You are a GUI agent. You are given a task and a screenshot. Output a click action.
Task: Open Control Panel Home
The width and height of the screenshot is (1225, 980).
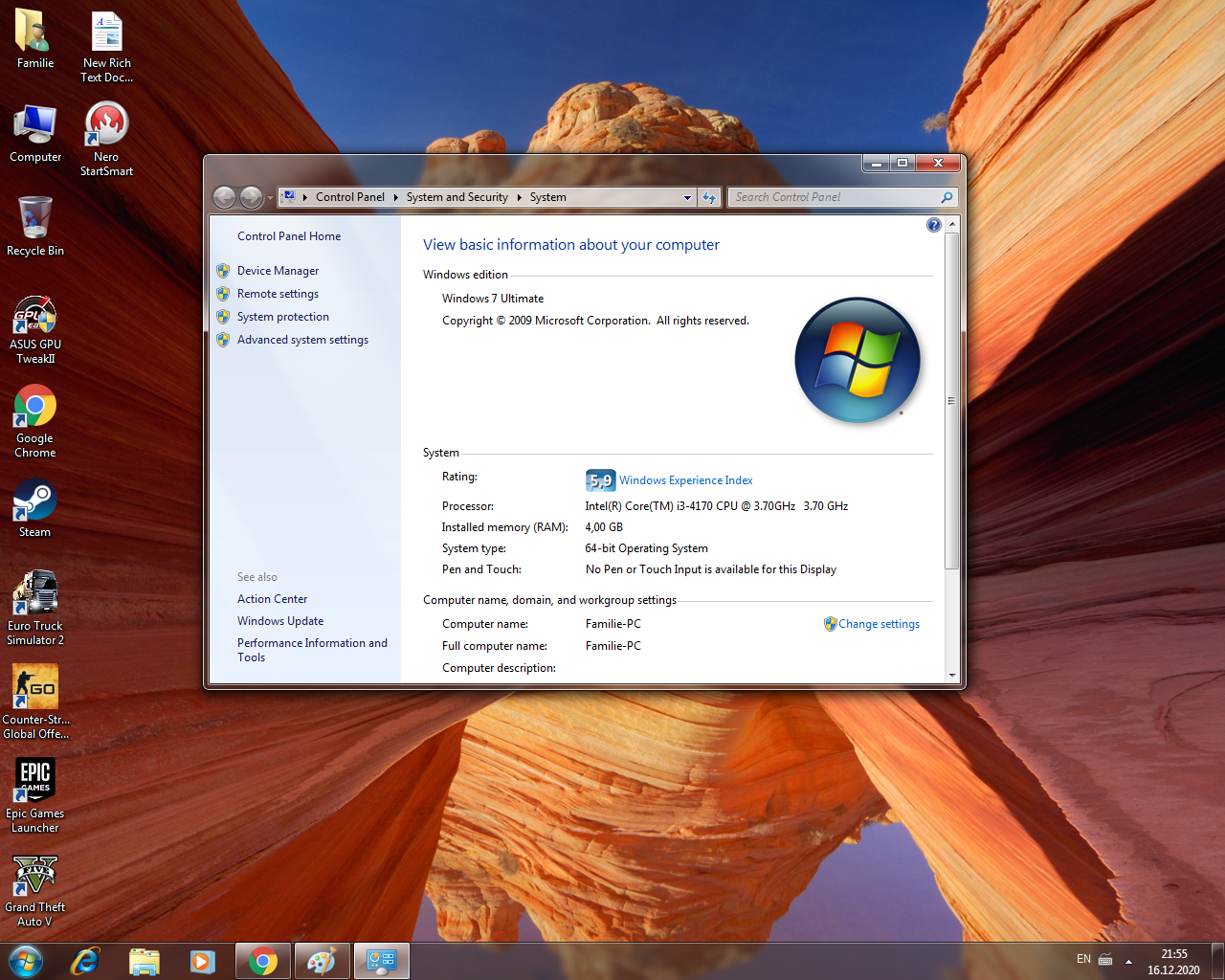pyautogui.click(x=289, y=236)
